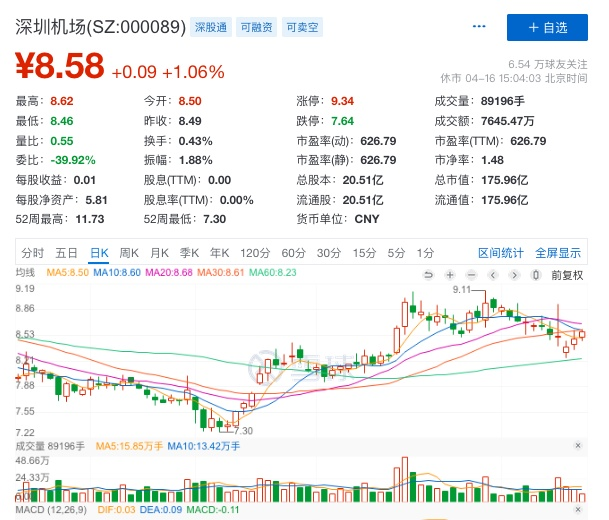Select the 60分 interval tab
The image size is (609, 520).
pyautogui.click(x=292, y=253)
